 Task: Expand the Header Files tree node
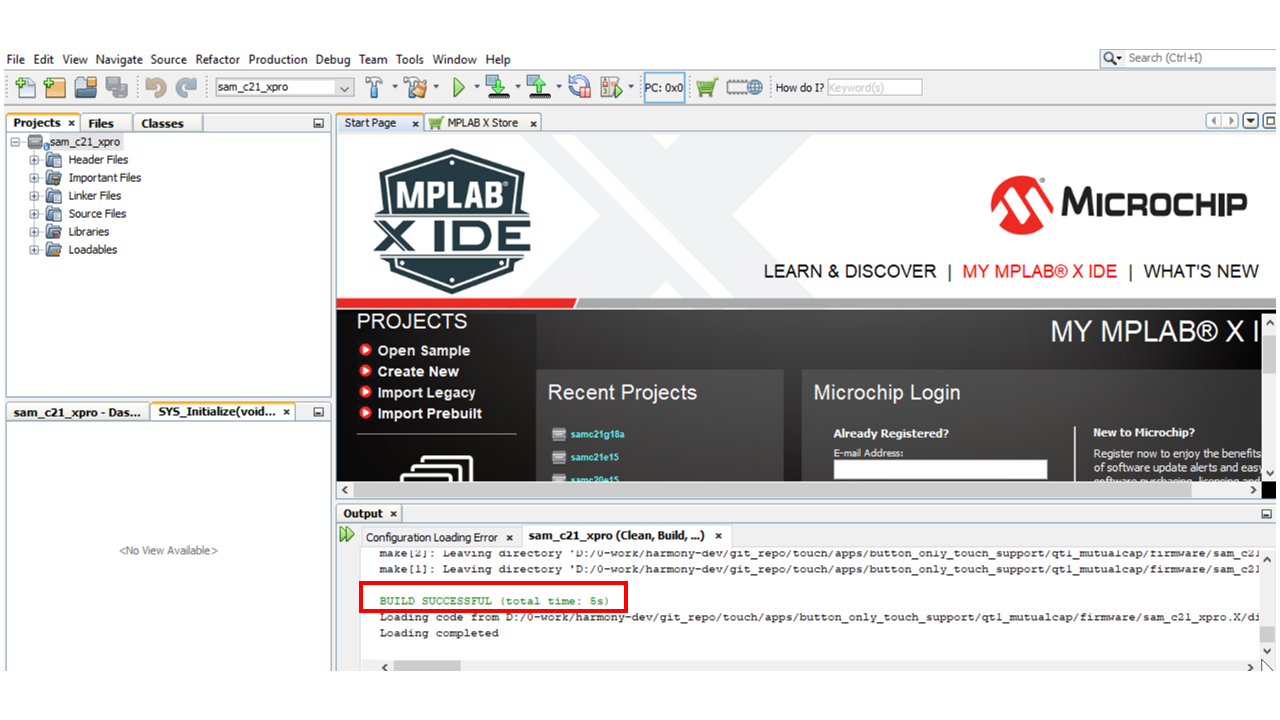tap(34, 160)
